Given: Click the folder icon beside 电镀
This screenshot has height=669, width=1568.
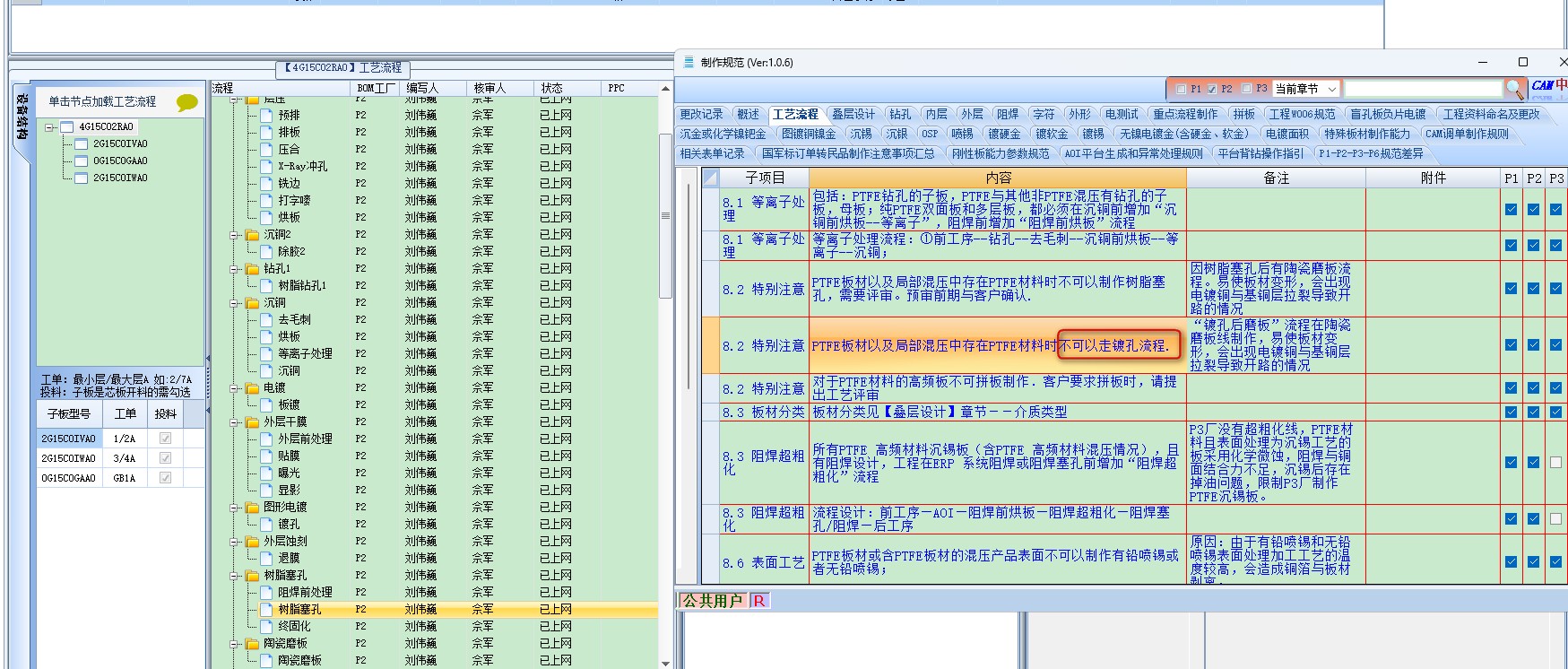Looking at the screenshot, I should point(252,387).
